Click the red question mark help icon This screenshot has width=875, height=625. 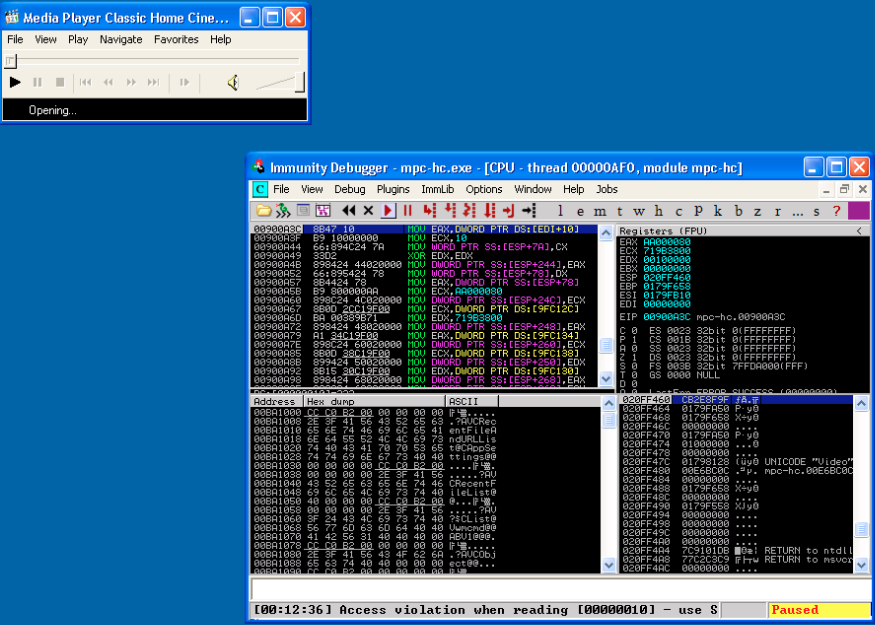tap(835, 210)
